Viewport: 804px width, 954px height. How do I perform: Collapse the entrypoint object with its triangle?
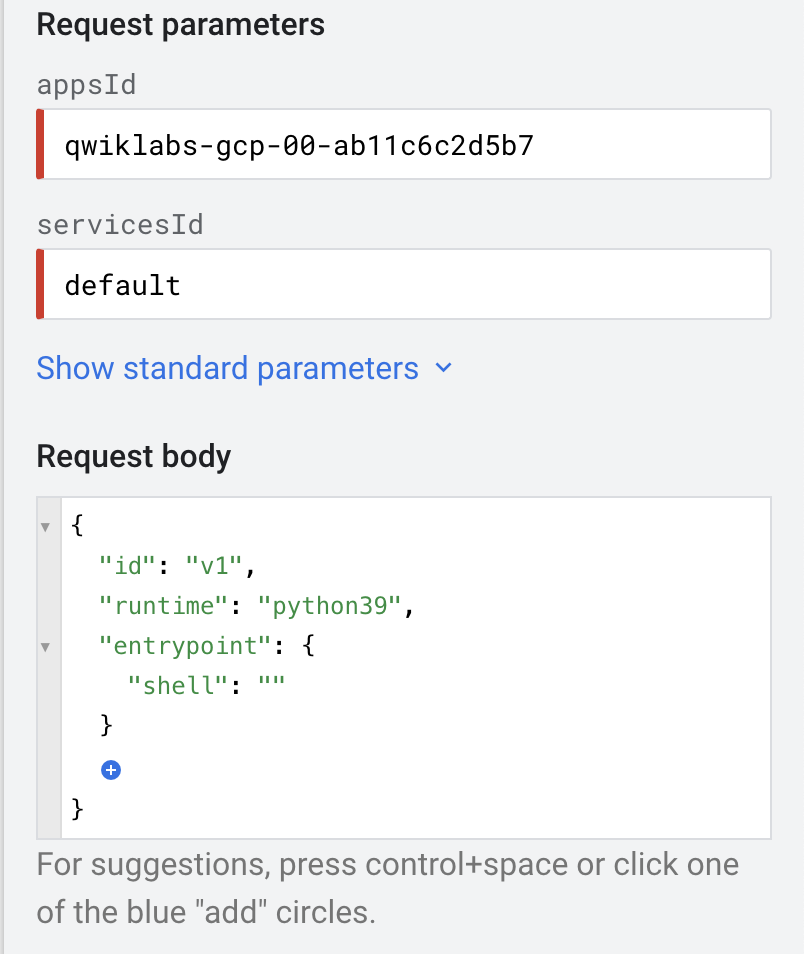tap(46, 646)
